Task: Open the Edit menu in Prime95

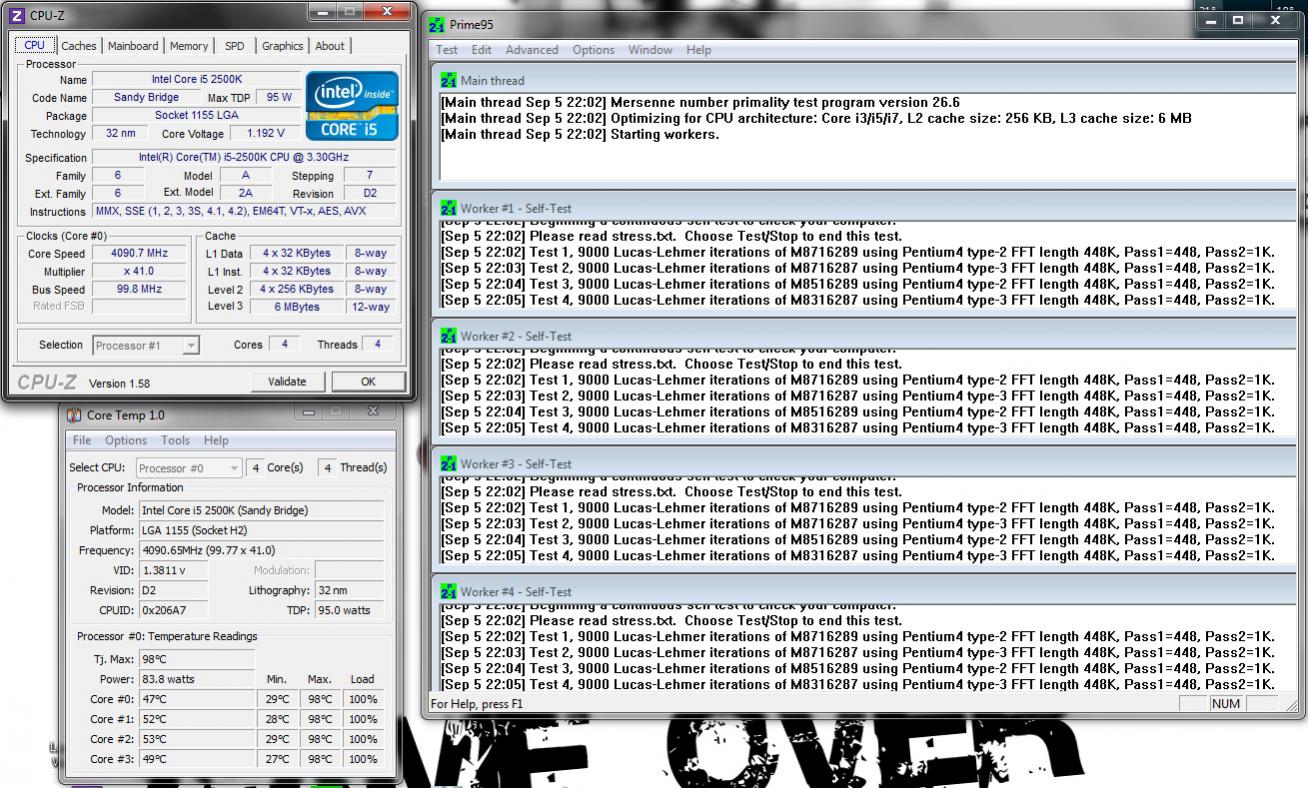Action: 482,50
